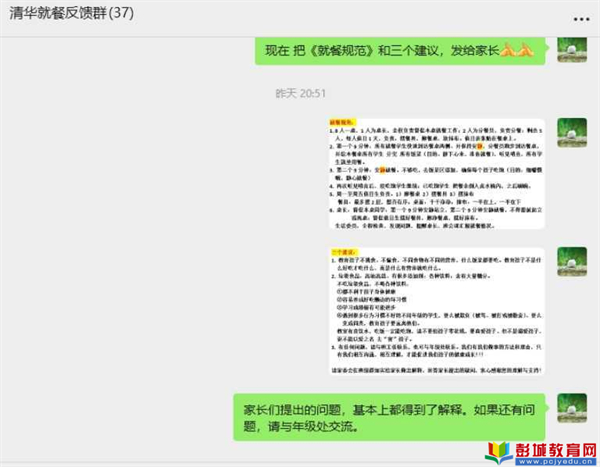Open the 三个建议 document image
The image size is (600, 467).
point(437,311)
